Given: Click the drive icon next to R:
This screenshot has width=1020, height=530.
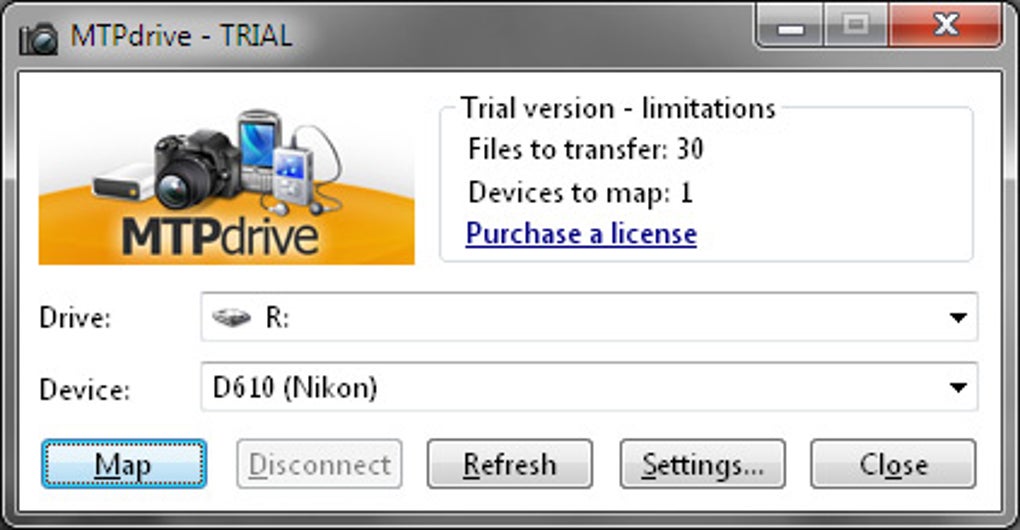Looking at the screenshot, I should 231,317.
